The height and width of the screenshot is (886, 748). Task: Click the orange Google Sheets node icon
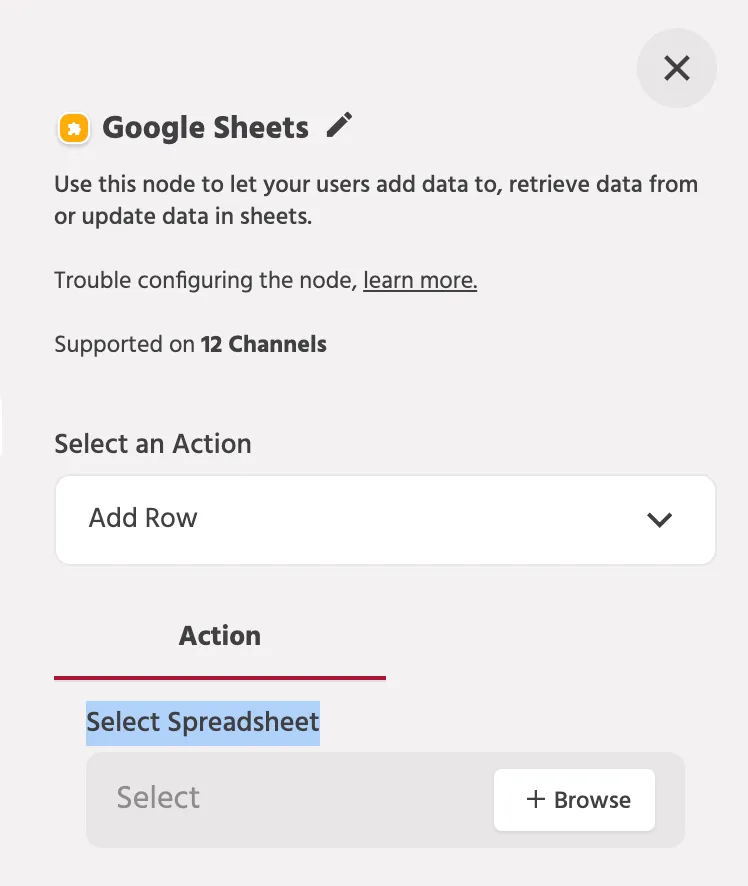(74, 128)
